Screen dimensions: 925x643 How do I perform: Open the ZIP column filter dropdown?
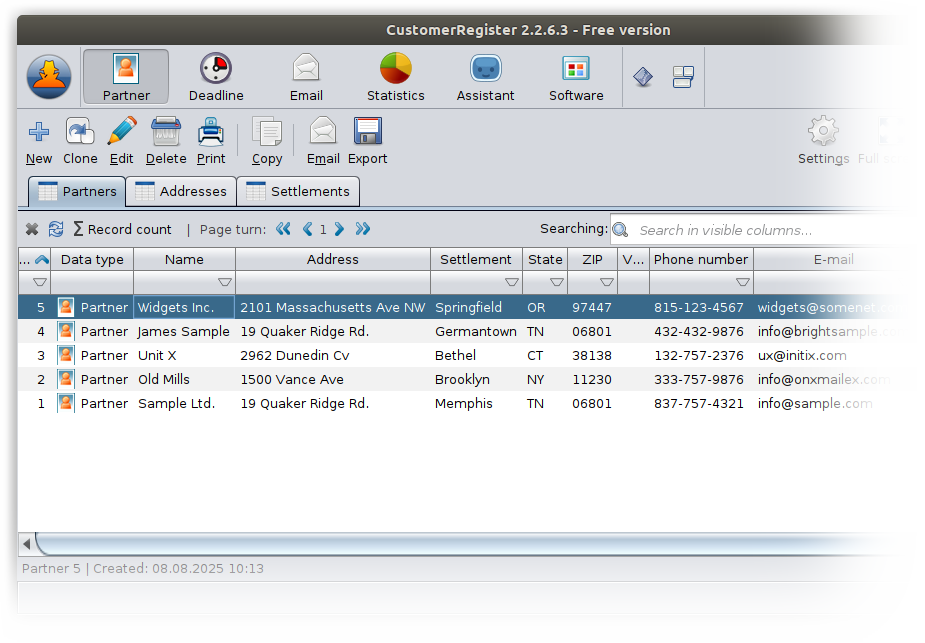coord(606,282)
